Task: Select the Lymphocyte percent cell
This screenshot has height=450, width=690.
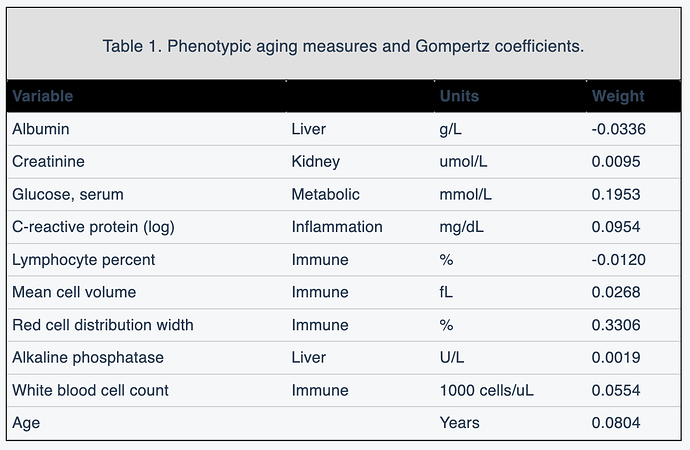Action: [x=84, y=260]
